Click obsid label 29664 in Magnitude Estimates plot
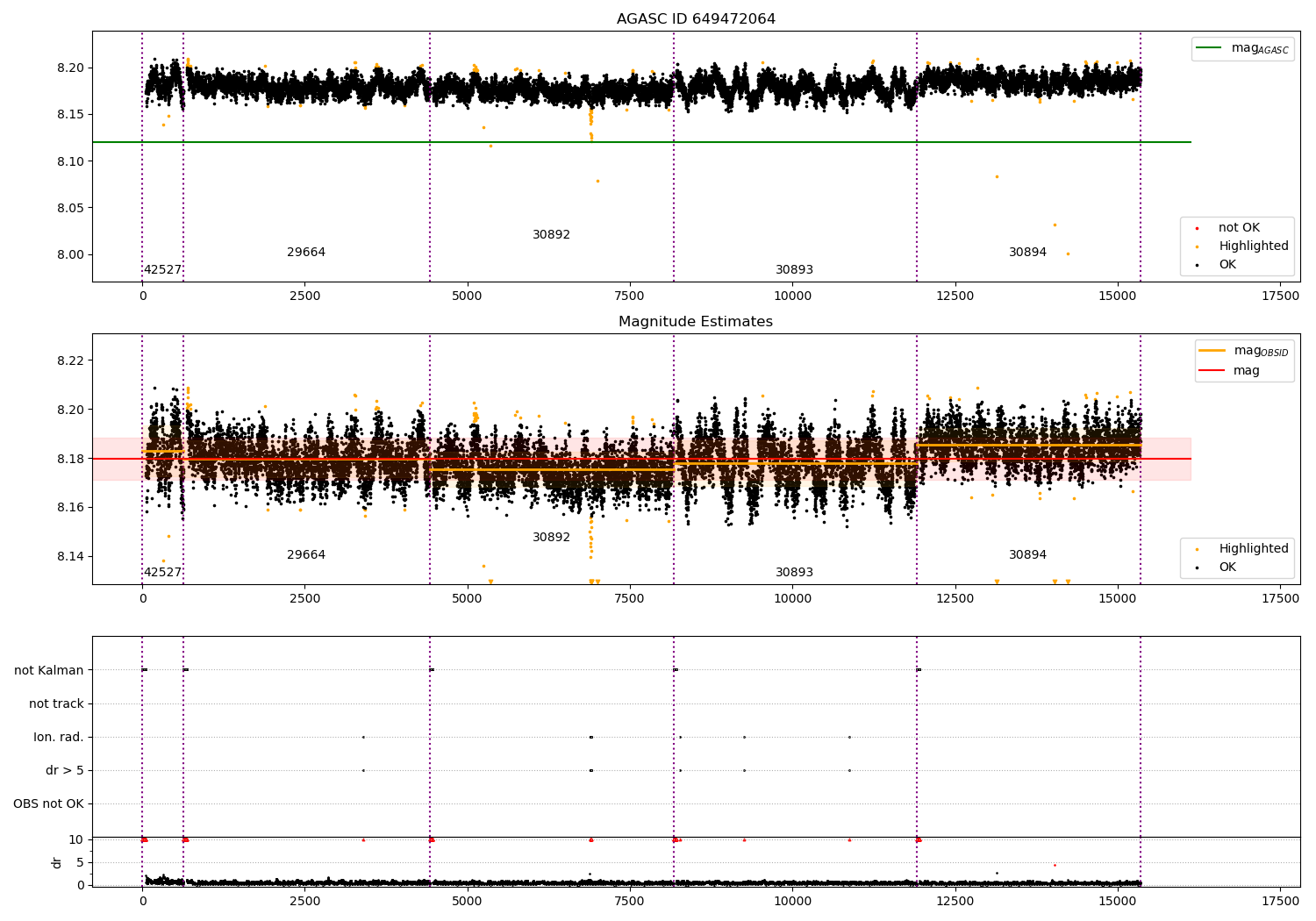 click(306, 555)
